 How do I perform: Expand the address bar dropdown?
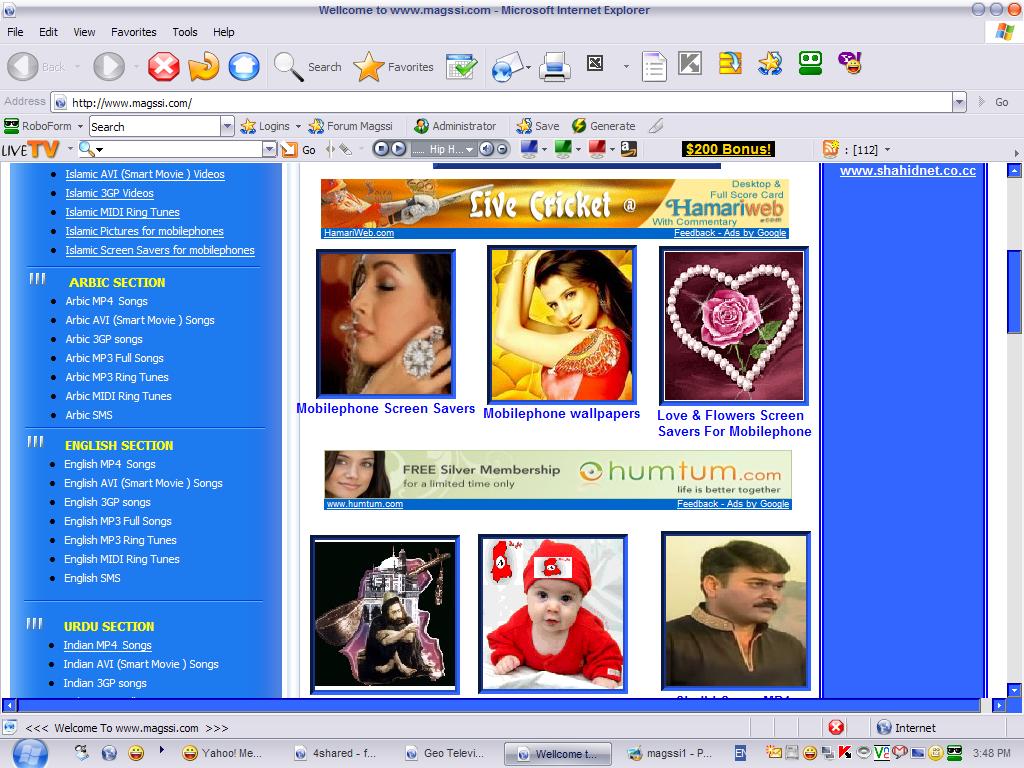click(x=959, y=102)
